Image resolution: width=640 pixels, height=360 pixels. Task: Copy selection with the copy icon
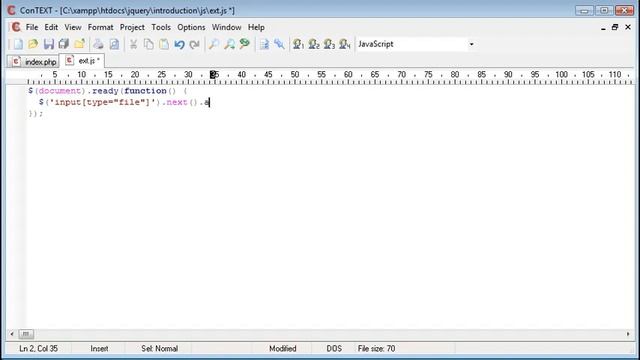[149, 44]
